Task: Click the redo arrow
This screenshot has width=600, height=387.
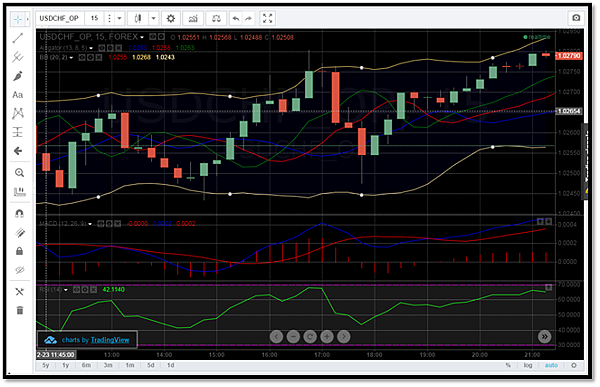Action: [249, 18]
